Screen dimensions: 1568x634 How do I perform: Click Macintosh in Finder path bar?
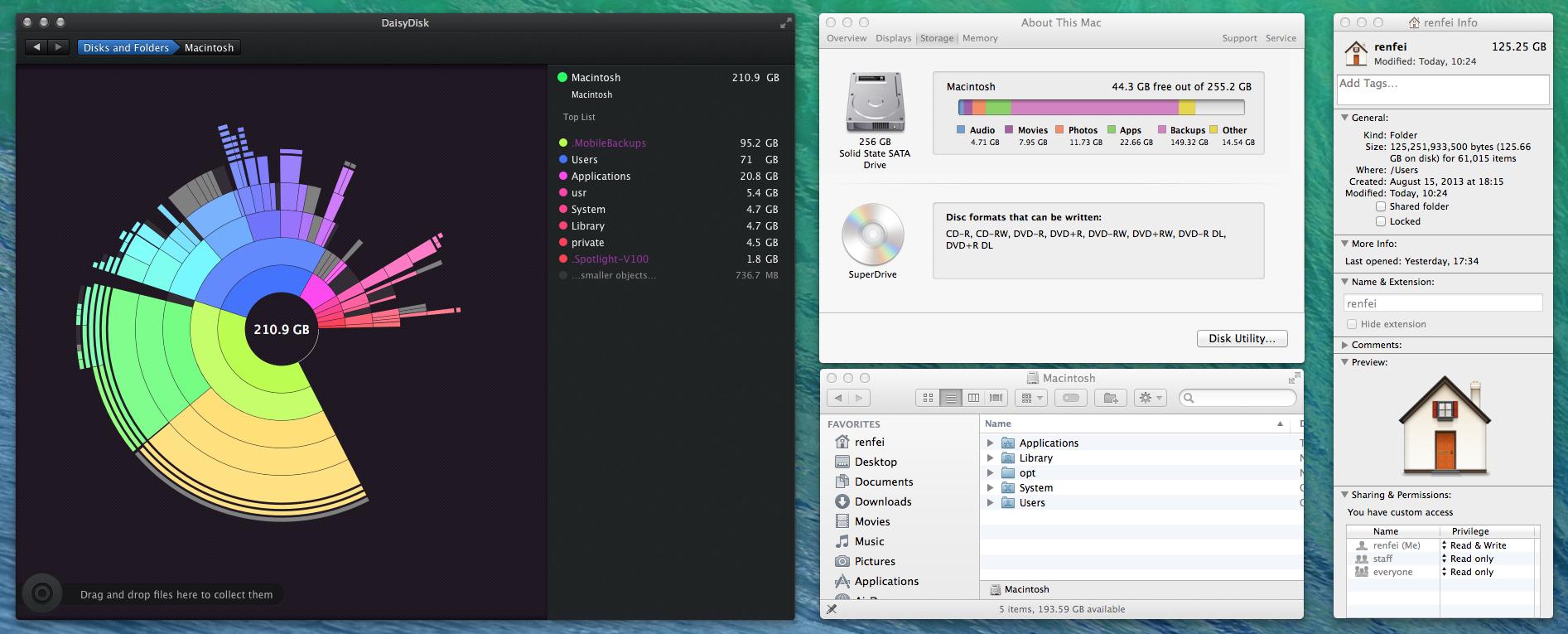pyautogui.click(x=1020, y=589)
